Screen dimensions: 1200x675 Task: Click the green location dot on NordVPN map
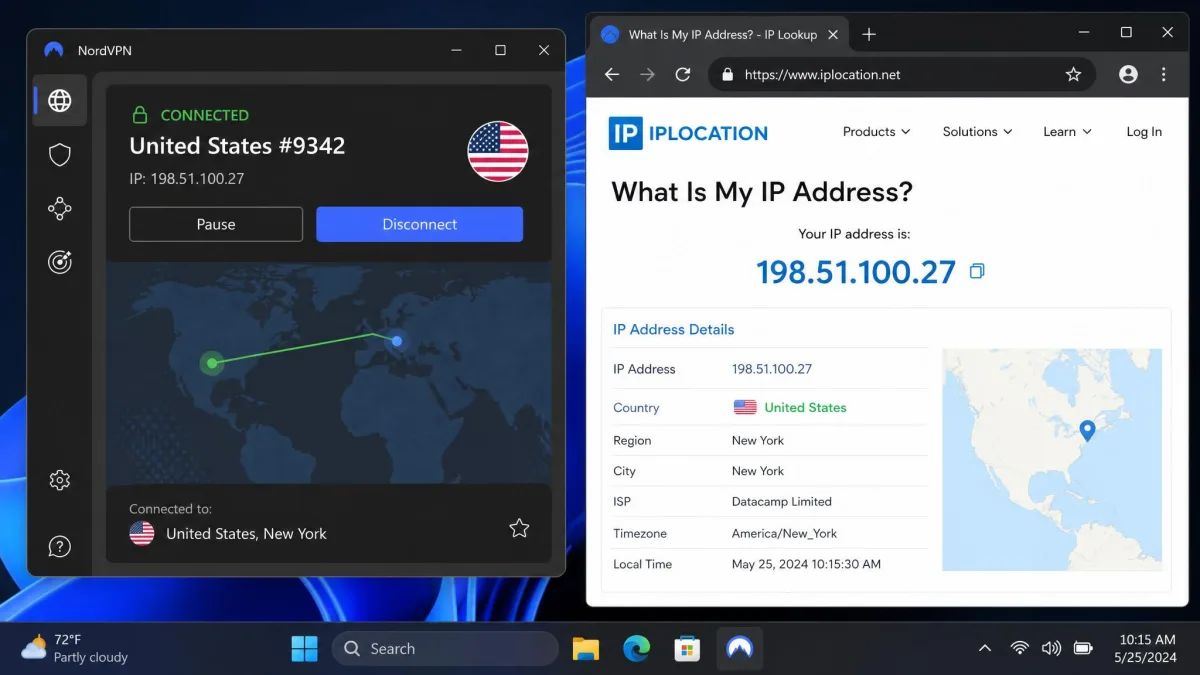pyautogui.click(x=211, y=363)
